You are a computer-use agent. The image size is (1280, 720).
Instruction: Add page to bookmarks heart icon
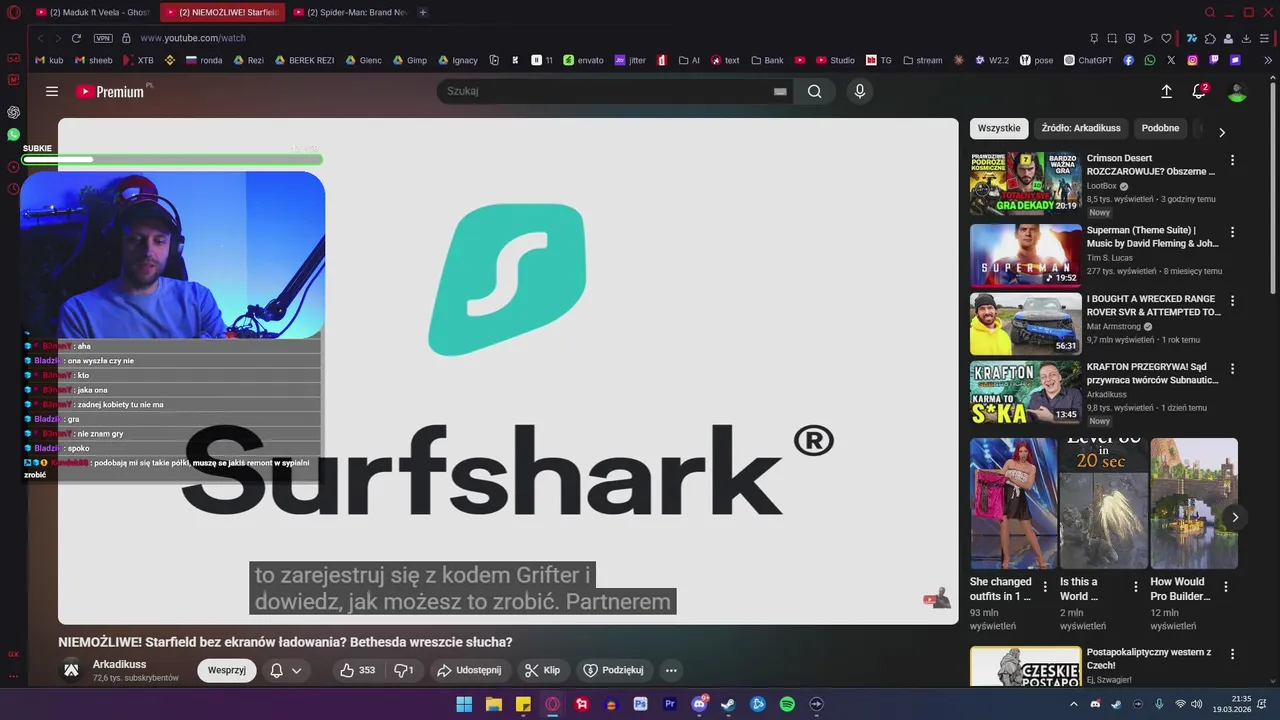(1166, 38)
